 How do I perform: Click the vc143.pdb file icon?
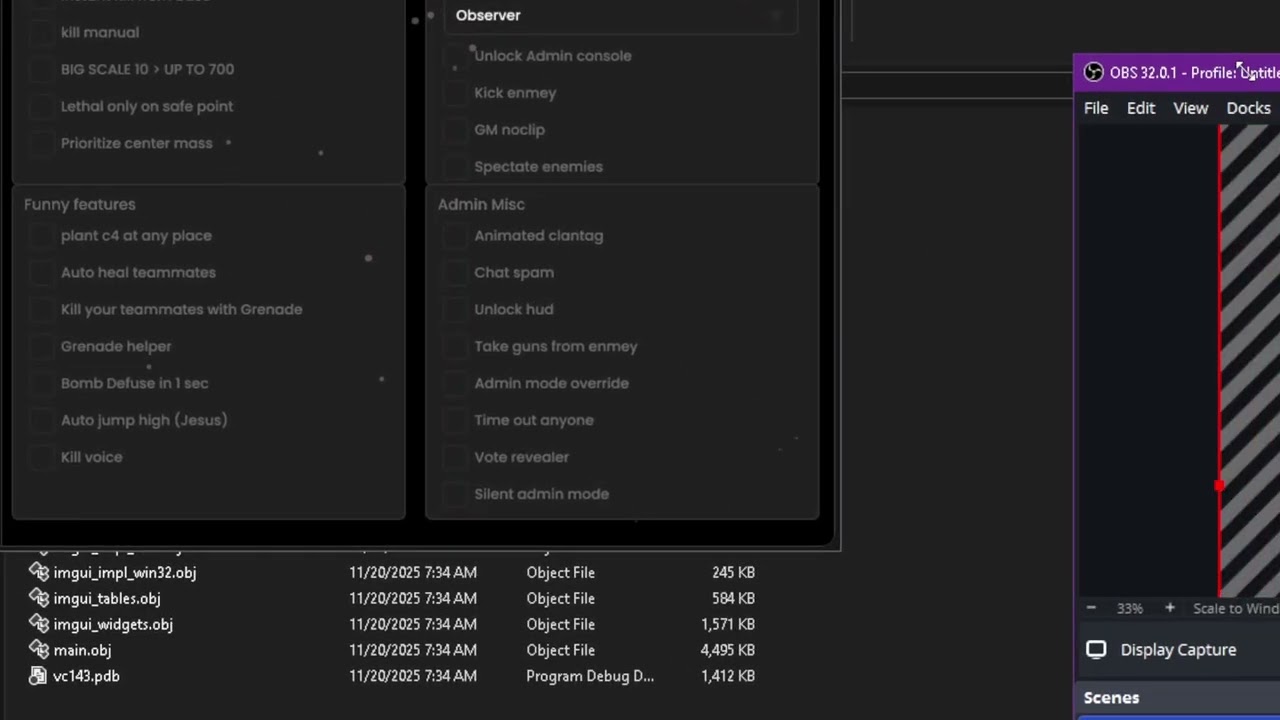click(38, 676)
